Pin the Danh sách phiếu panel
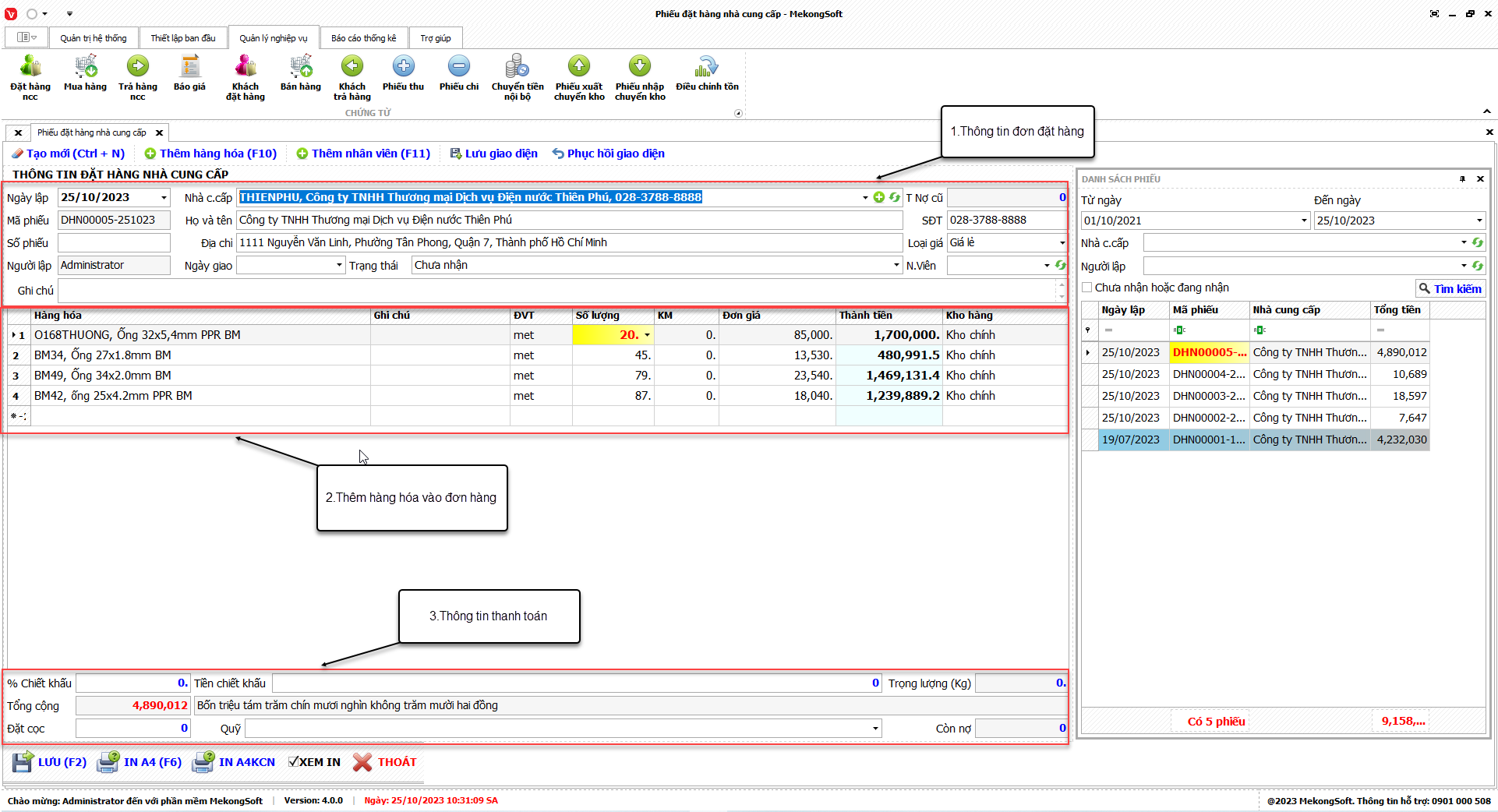The image size is (1498, 812). pyautogui.click(x=1462, y=179)
